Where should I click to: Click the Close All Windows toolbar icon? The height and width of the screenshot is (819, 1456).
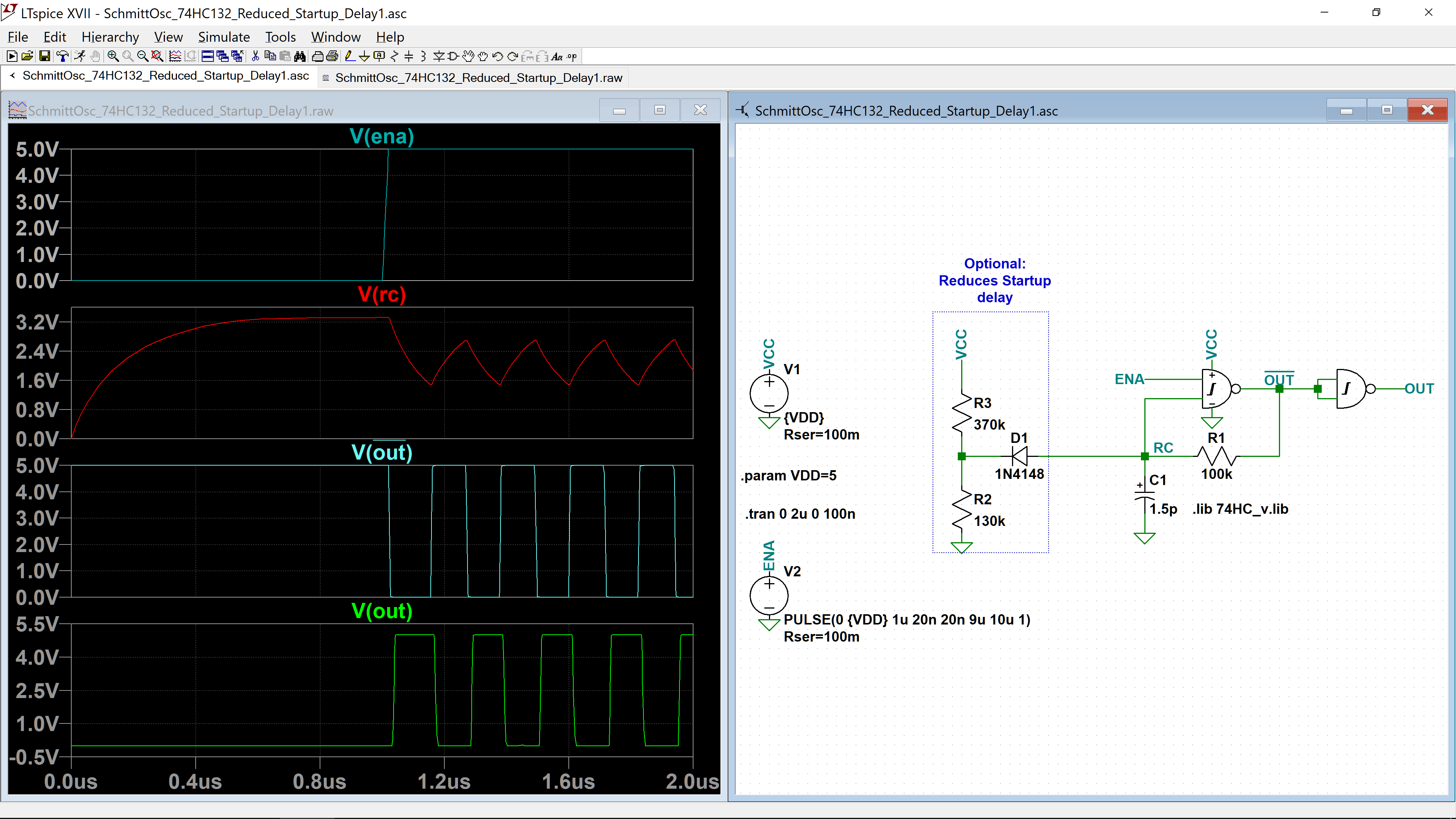(x=237, y=56)
